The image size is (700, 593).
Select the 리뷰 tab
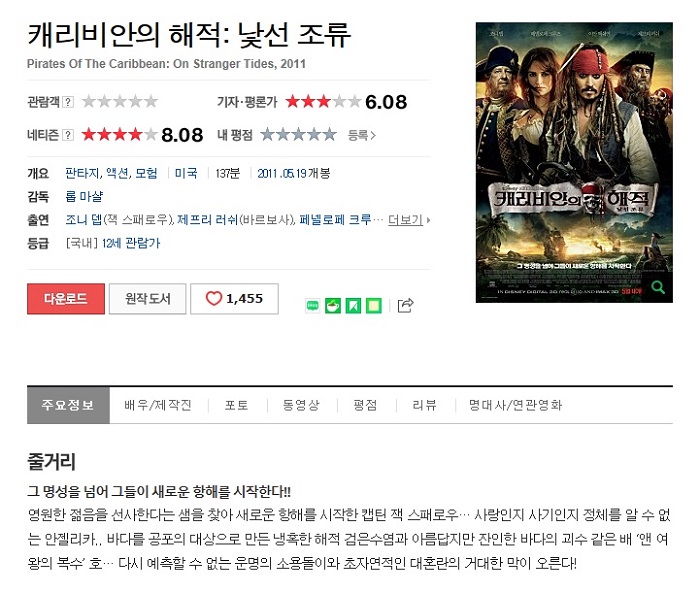point(425,405)
